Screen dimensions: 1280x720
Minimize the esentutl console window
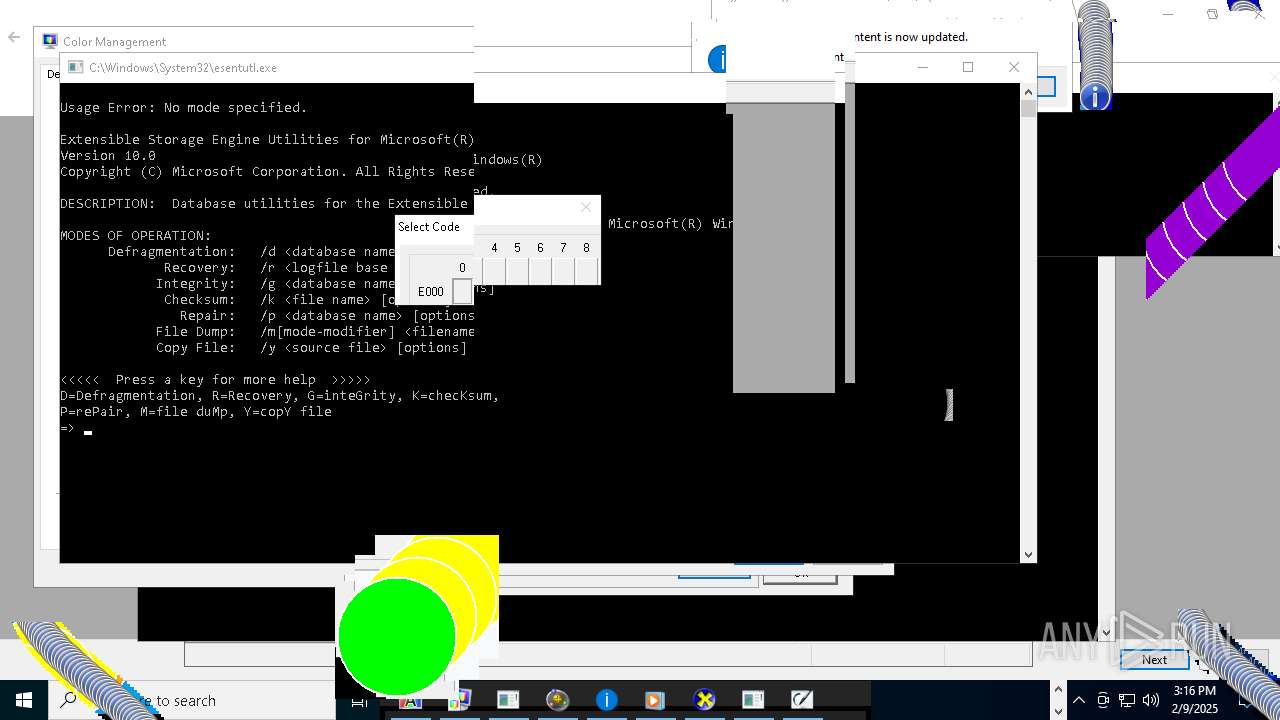[x=923, y=67]
